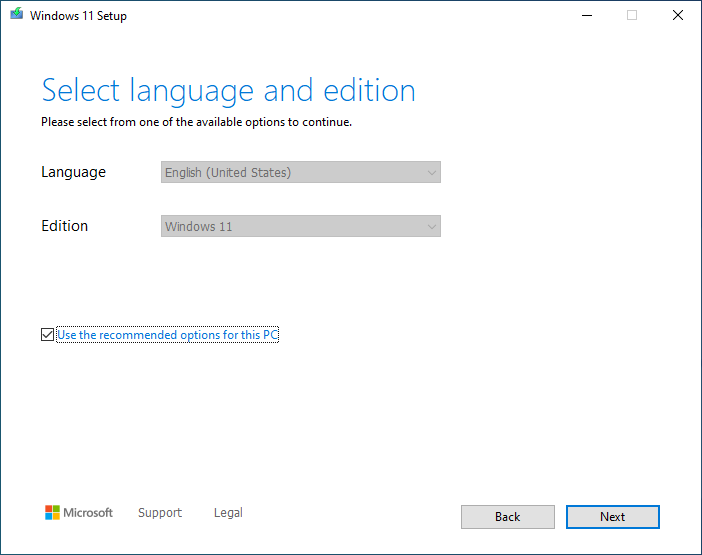Click the 'Please select from one of the available options' text
The width and height of the screenshot is (702, 555).
pyautogui.click(x=197, y=122)
